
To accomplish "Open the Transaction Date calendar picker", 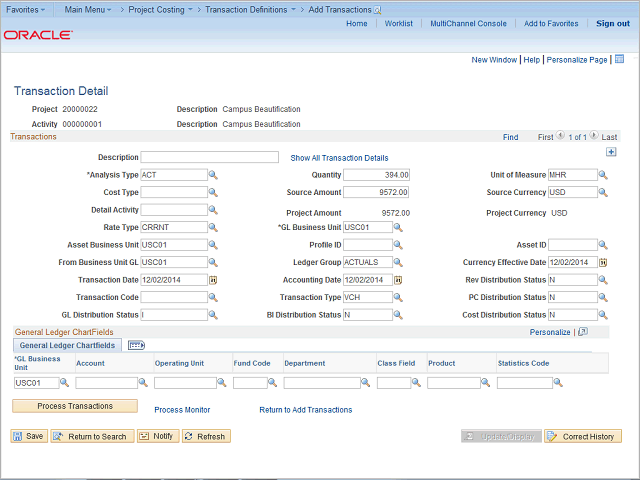I will pos(213,280).
